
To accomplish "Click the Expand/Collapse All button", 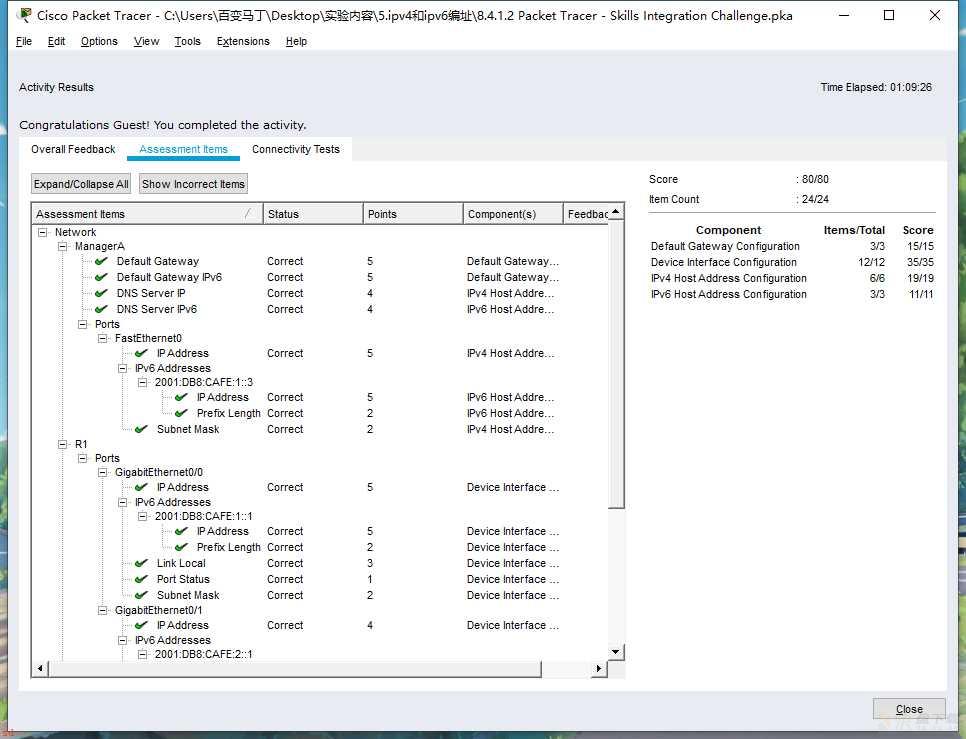I will 81,184.
